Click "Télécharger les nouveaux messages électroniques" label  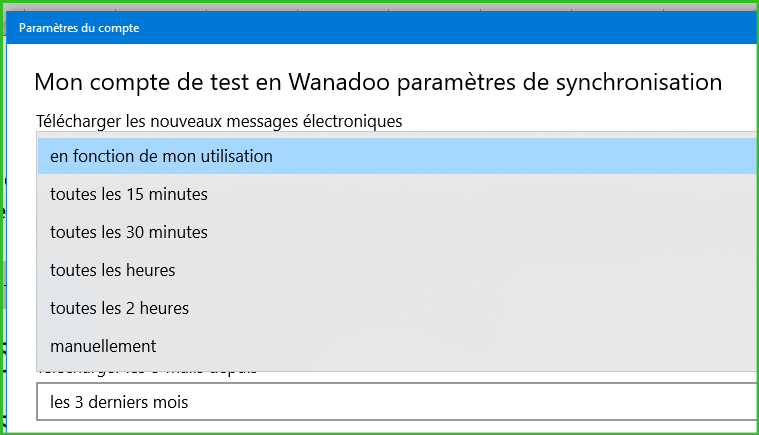coord(219,121)
